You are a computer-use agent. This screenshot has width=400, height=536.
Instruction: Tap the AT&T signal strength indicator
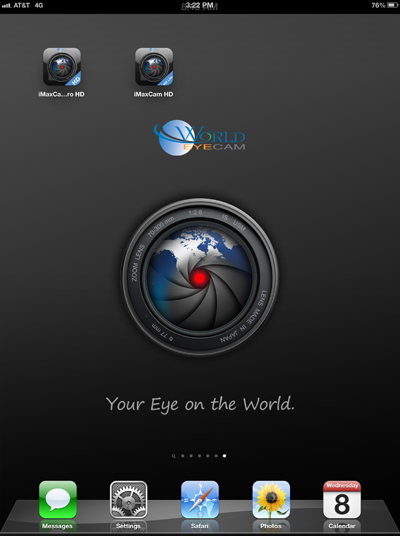[x=6, y=6]
